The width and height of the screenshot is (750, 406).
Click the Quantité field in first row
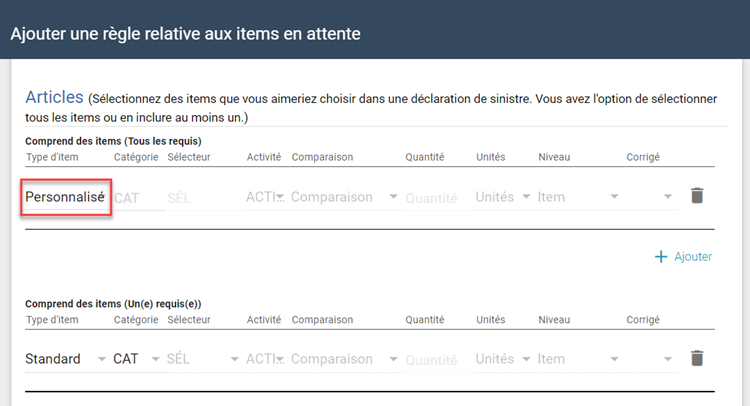(434, 198)
